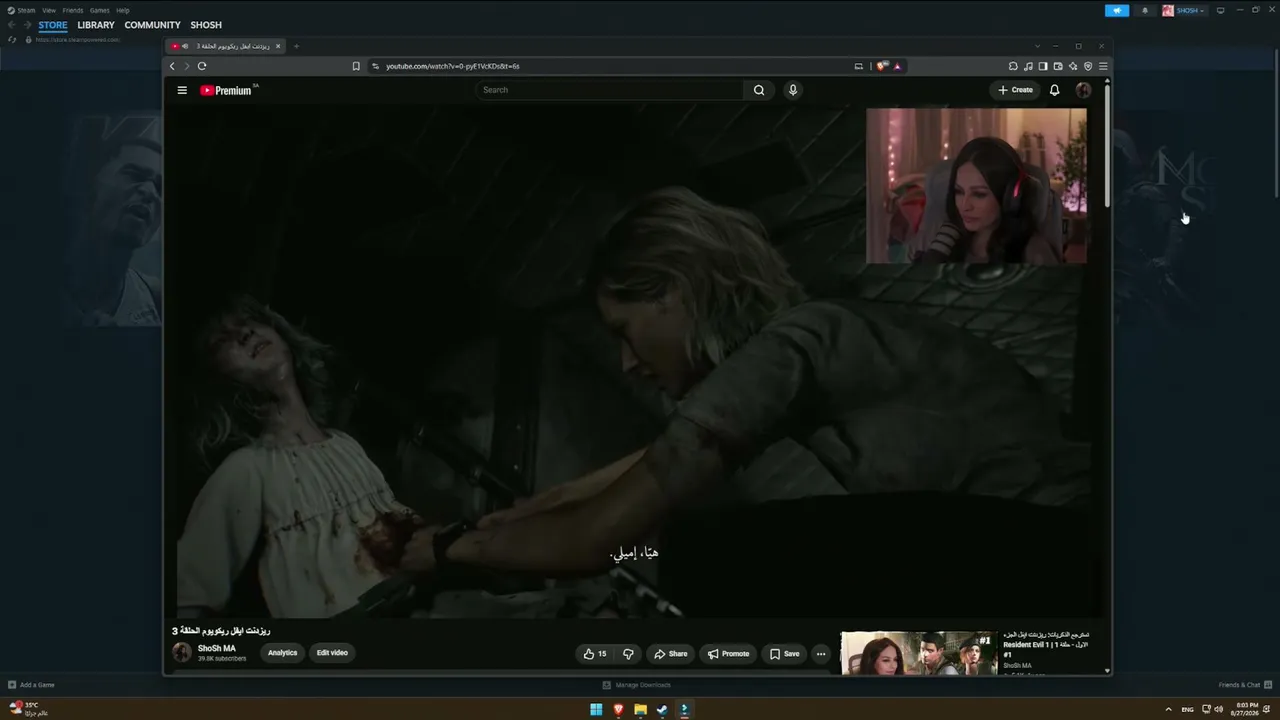Bookmark this page in the browser
The width and height of the screenshot is (1280, 720).
[356, 66]
